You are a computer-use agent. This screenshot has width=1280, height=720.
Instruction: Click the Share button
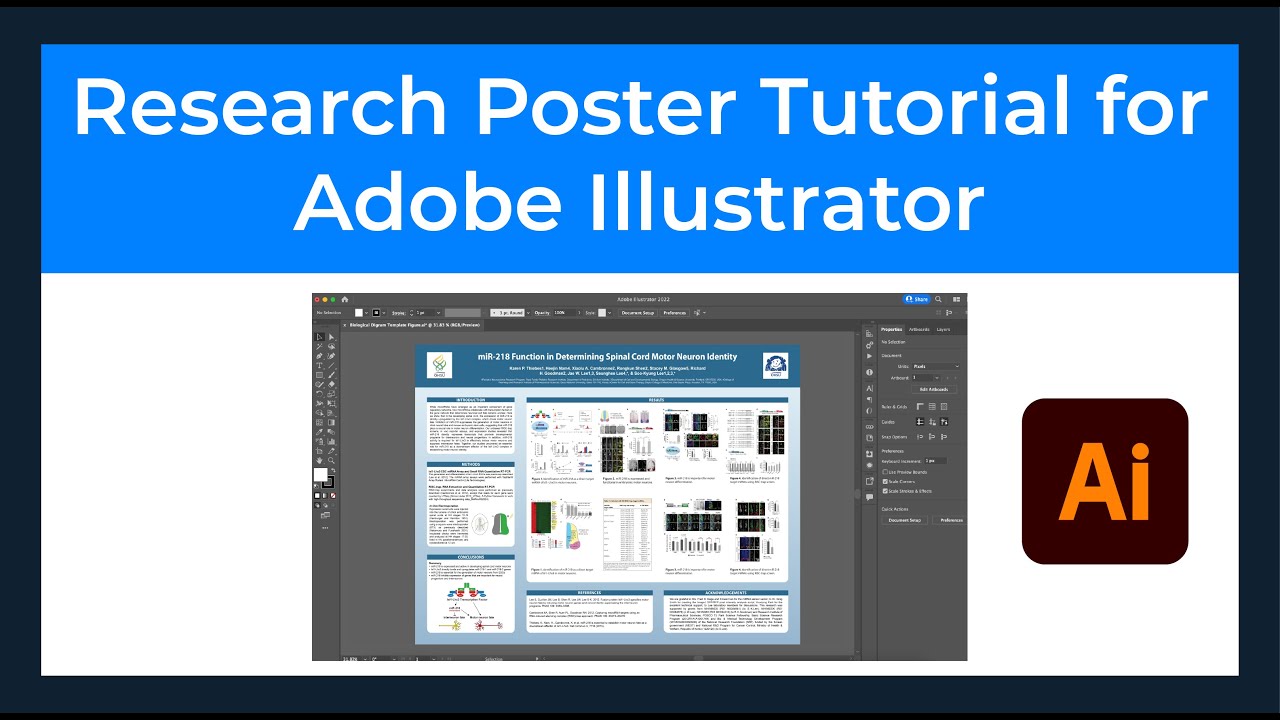coord(917,299)
